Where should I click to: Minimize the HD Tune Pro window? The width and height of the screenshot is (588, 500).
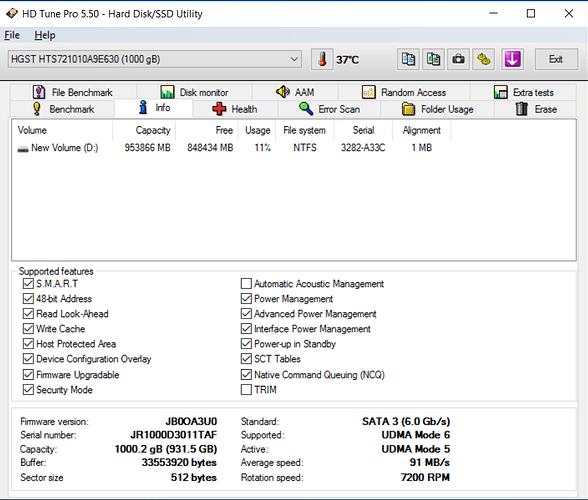coord(494,14)
